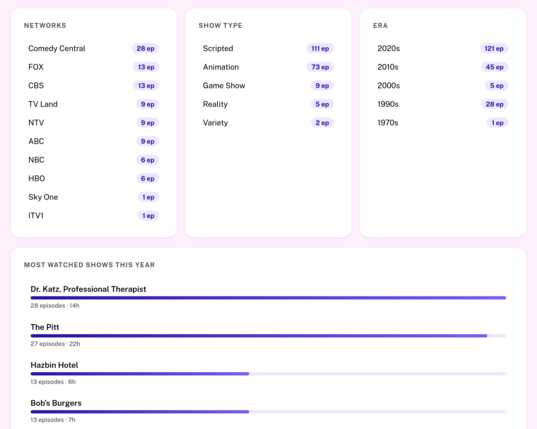This screenshot has height=429, width=537.
Task: Click the 6 ep badge next to HBO
Action: click(x=148, y=178)
